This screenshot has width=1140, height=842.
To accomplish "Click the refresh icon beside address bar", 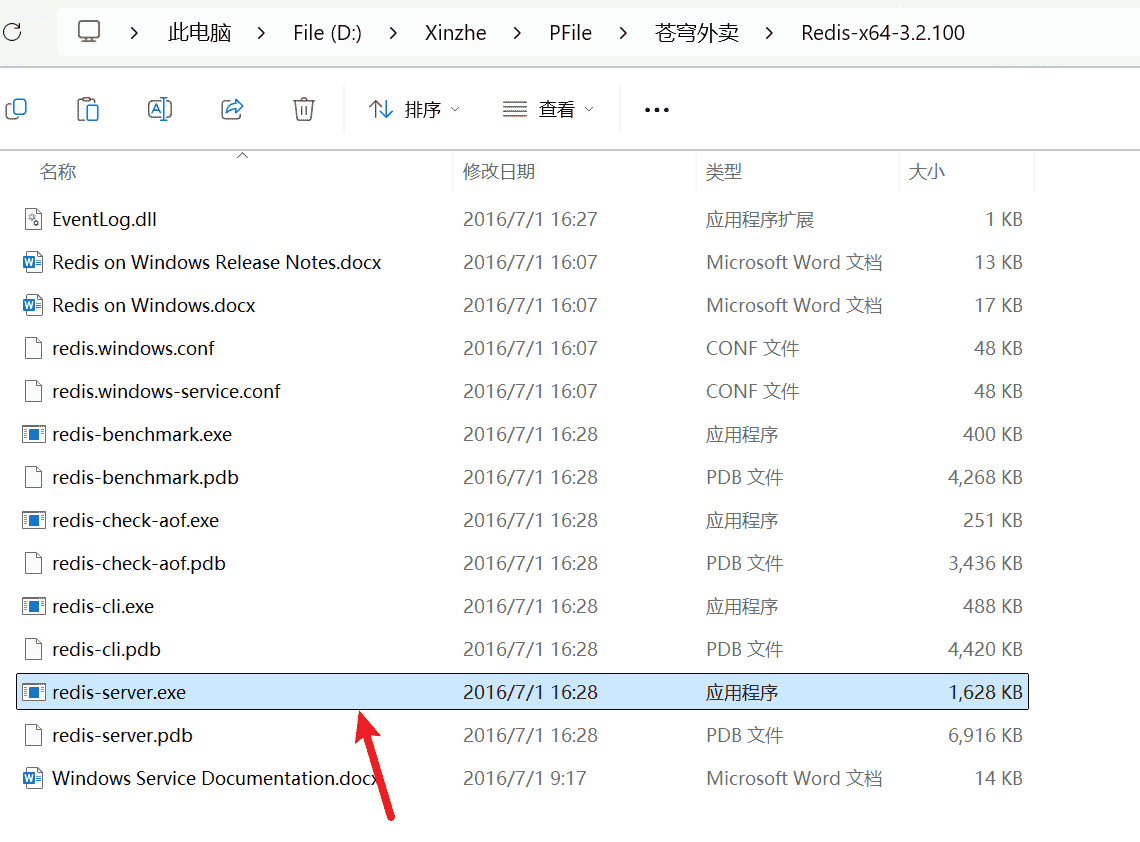I will [12, 33].
